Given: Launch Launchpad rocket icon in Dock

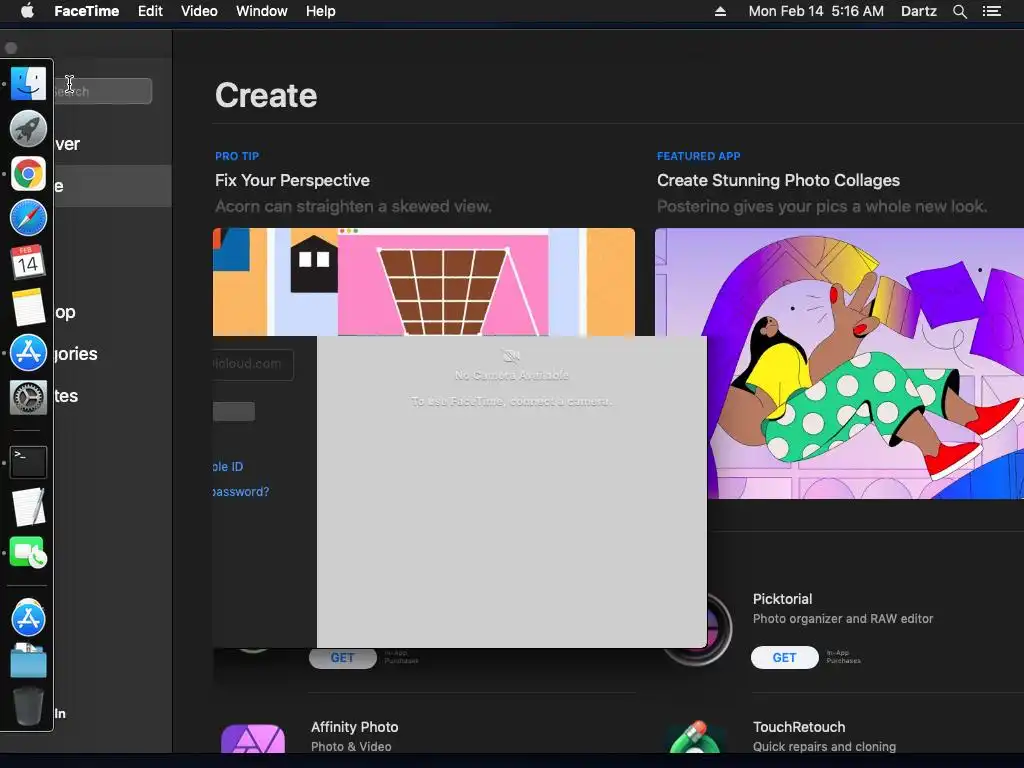Looking at the screenshot, I should tap(28, 128).
